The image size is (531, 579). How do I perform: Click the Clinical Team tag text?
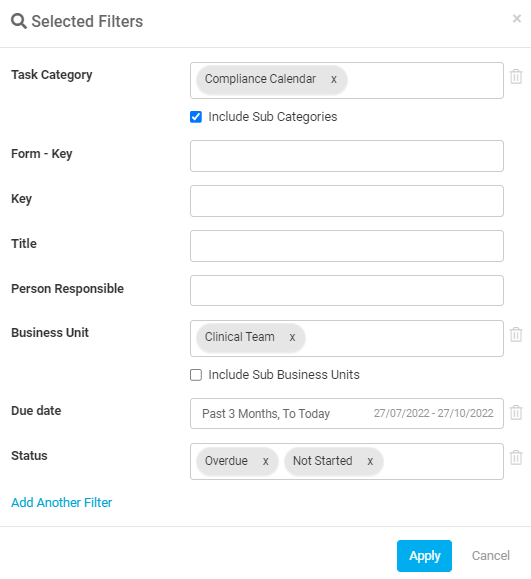coord(240,337)
